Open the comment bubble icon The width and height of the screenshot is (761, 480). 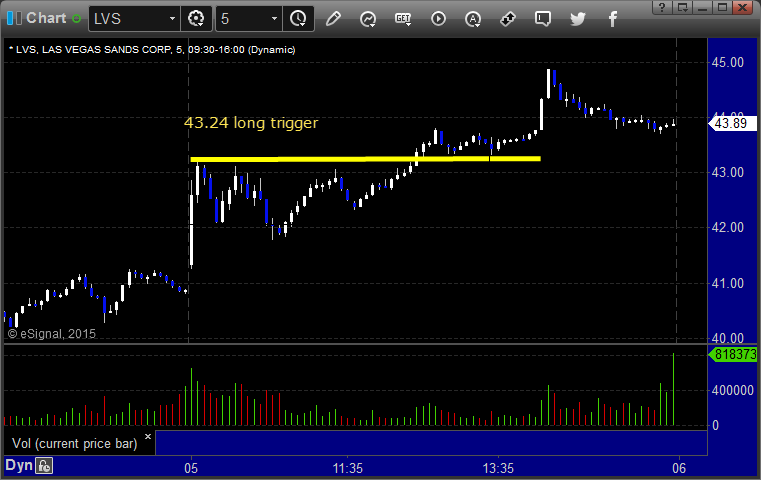pos(543,19)
